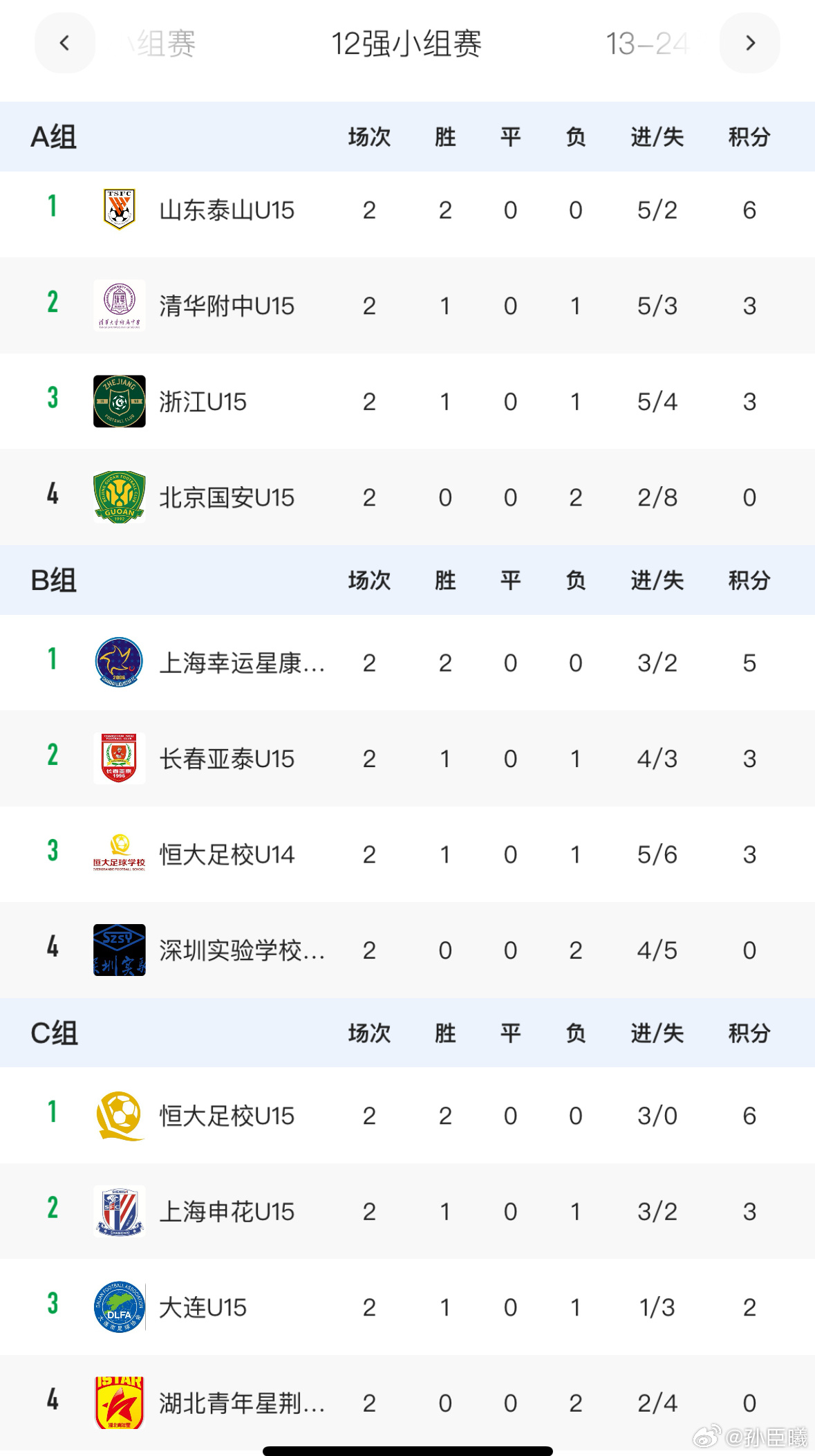Open the DLFA 大连 round badge
Viewport: 815px width, 1456px height.
pos(120,1307)
